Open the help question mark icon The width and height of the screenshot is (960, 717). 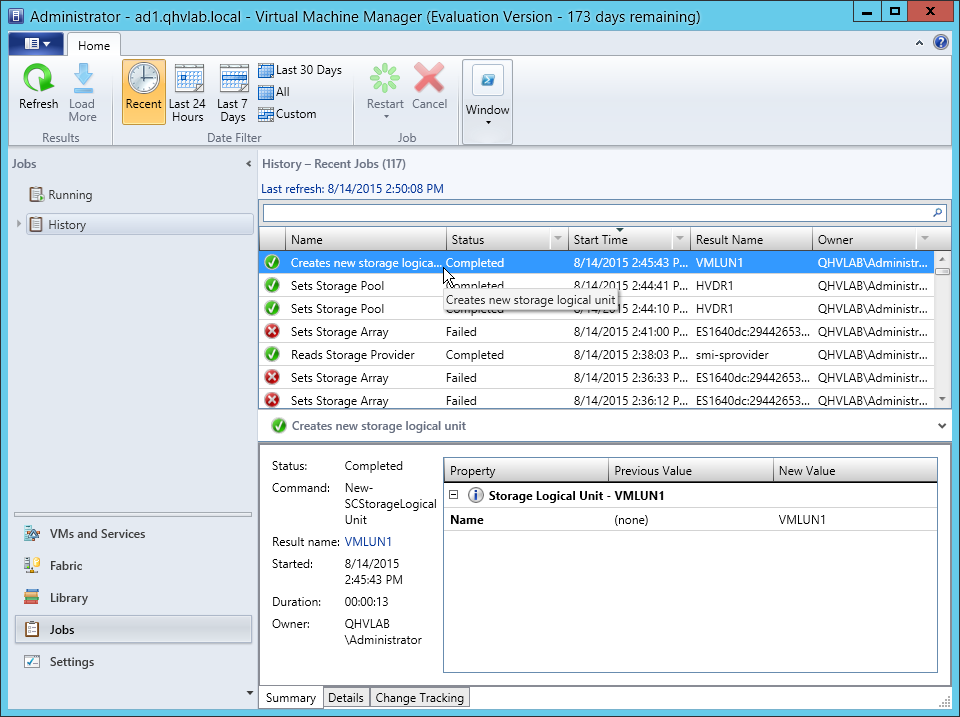pyautogui.click(x=940, y=43)
